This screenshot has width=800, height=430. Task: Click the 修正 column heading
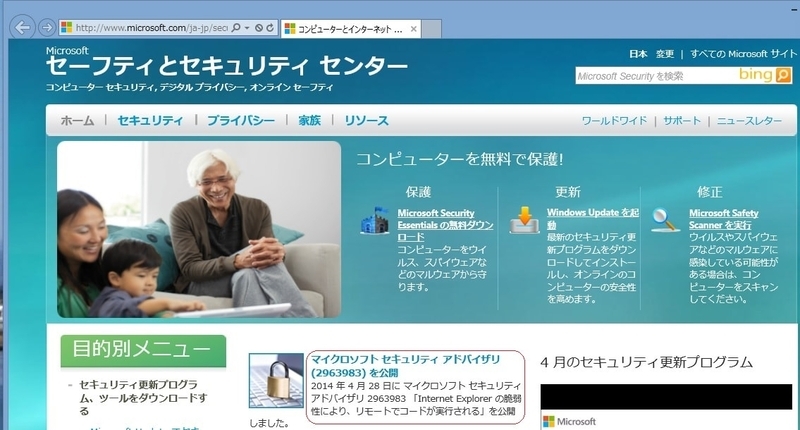(x=710, y=192)
